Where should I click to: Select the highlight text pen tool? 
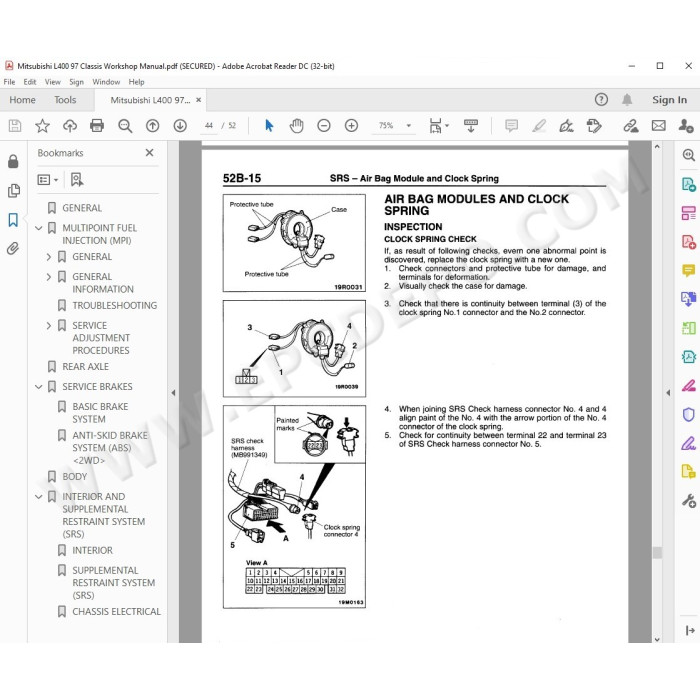[539, 126]
